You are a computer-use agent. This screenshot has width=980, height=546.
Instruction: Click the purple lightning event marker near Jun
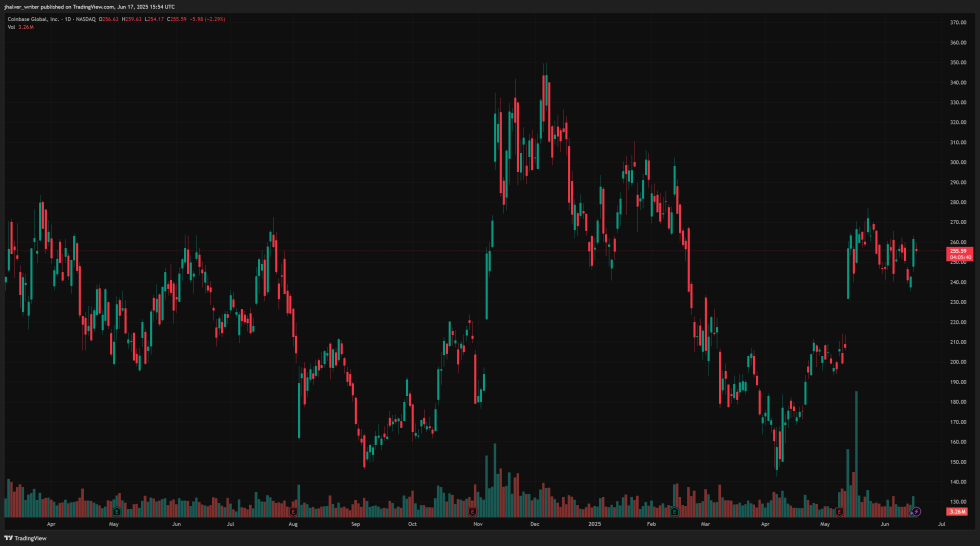(916, 511)
